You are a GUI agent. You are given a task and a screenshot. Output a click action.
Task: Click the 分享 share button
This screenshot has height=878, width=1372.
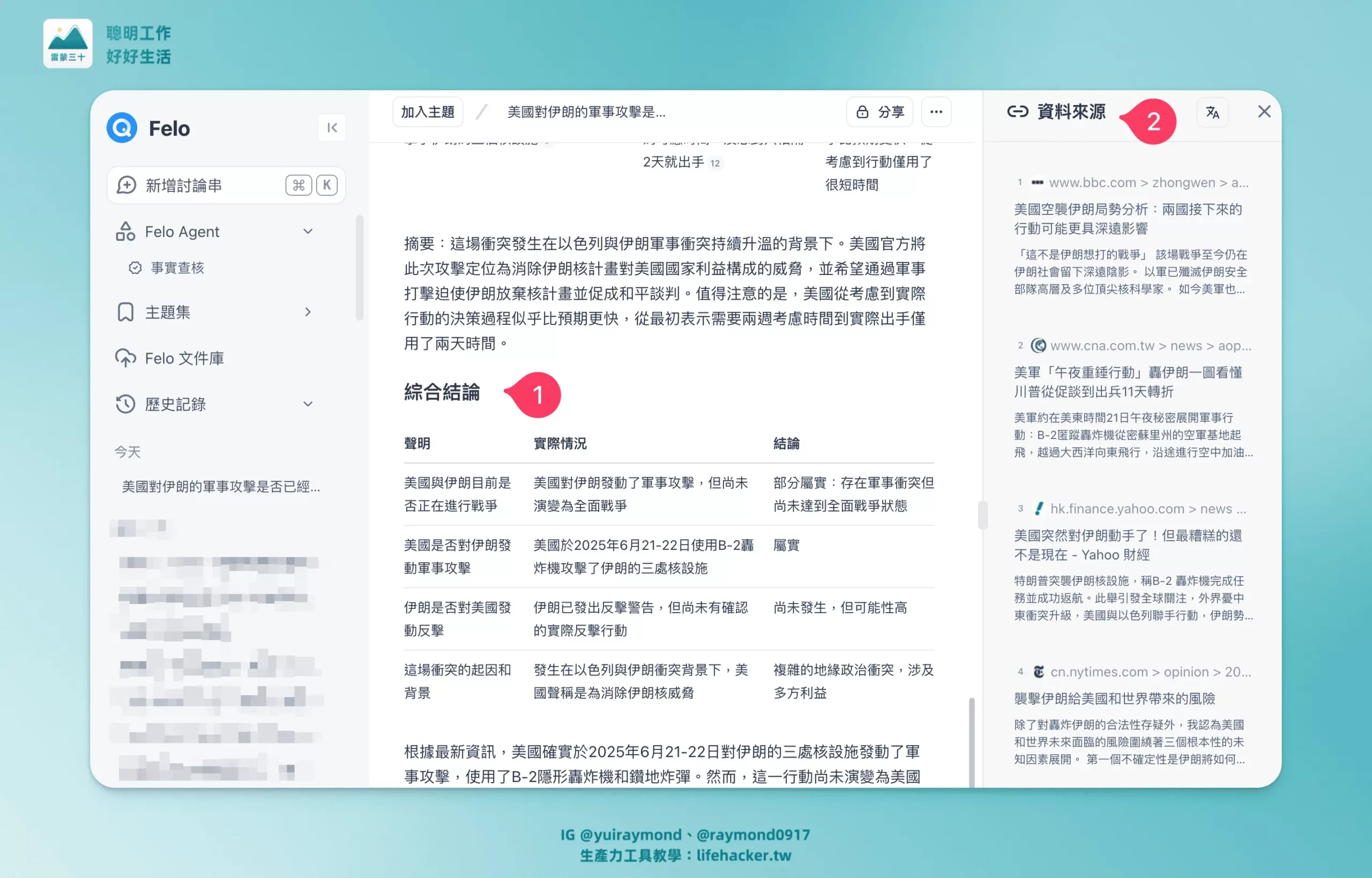click(x=880, y=111)
